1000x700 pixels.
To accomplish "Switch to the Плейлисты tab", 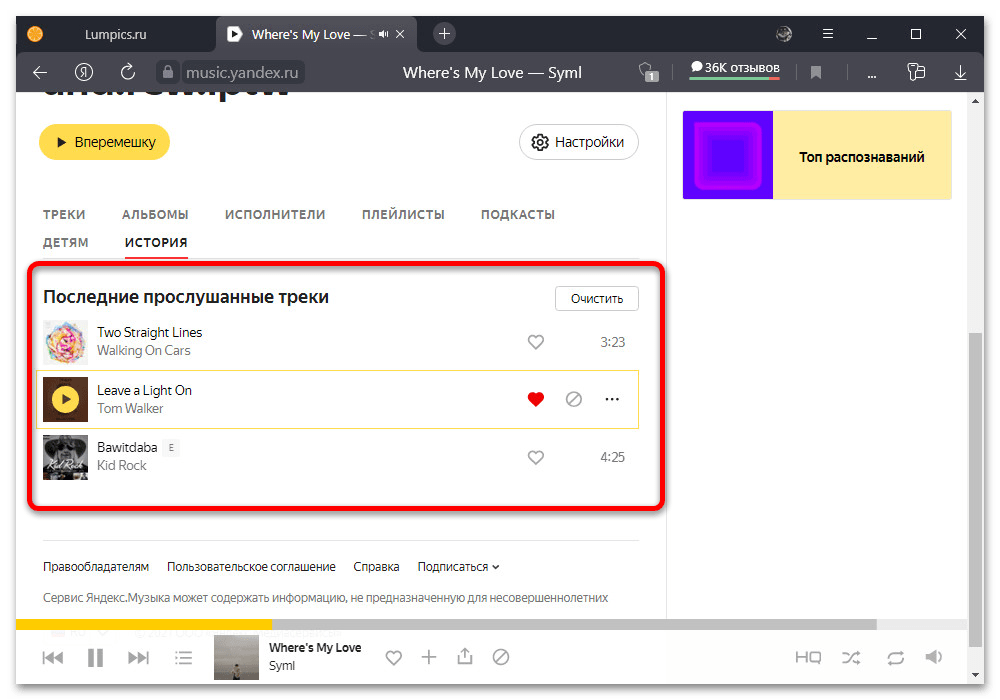I will pos(403,215).
